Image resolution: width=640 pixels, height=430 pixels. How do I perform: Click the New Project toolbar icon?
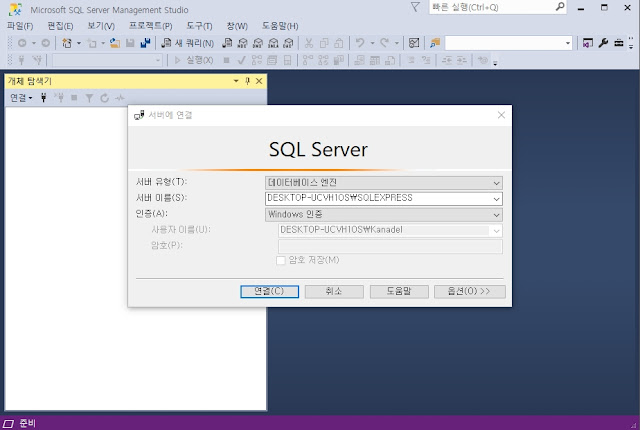click(x=67, y=43)
